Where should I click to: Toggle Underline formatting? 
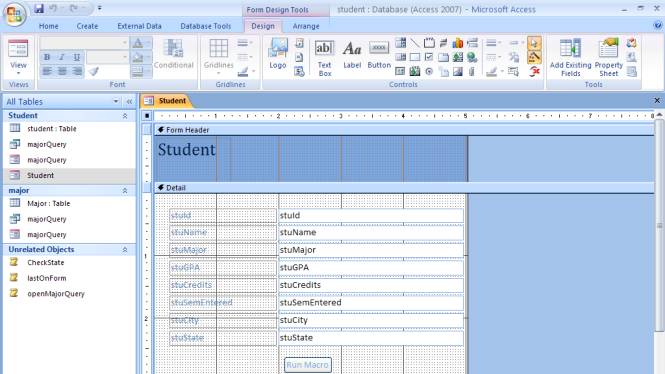pyautogui.click(x=77, y=57)
